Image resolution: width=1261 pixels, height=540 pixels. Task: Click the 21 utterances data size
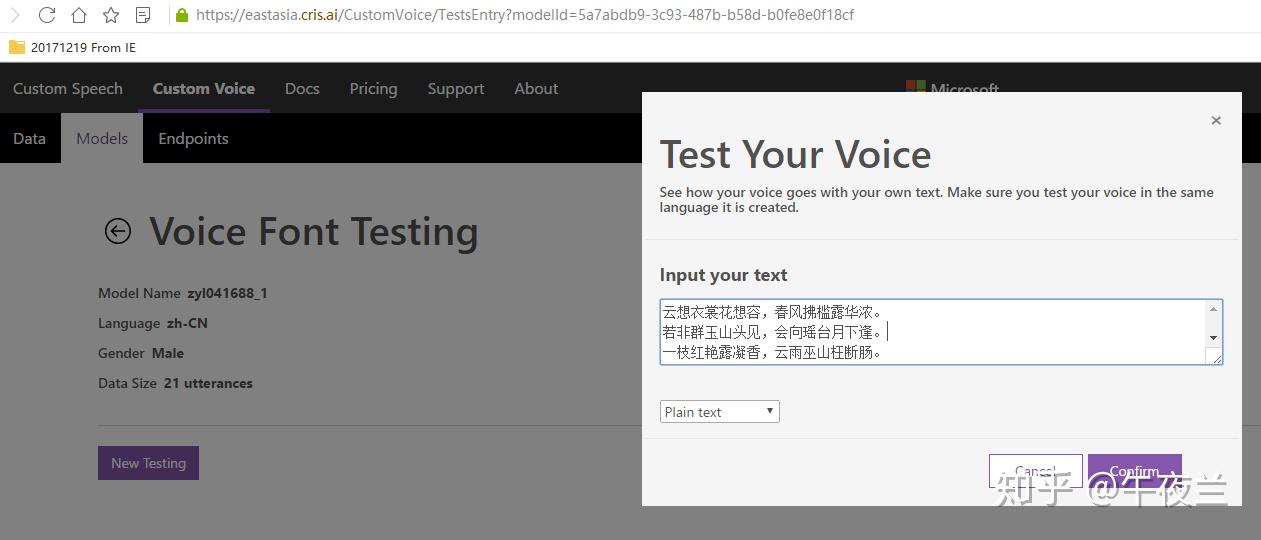[x=208, y=383]
